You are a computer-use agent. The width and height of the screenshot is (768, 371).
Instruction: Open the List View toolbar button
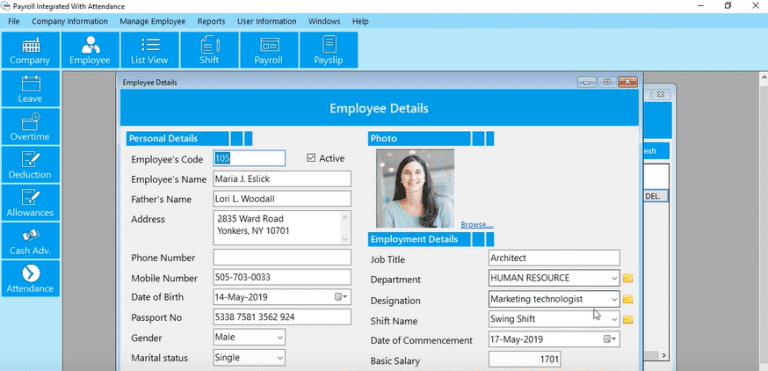149,50
